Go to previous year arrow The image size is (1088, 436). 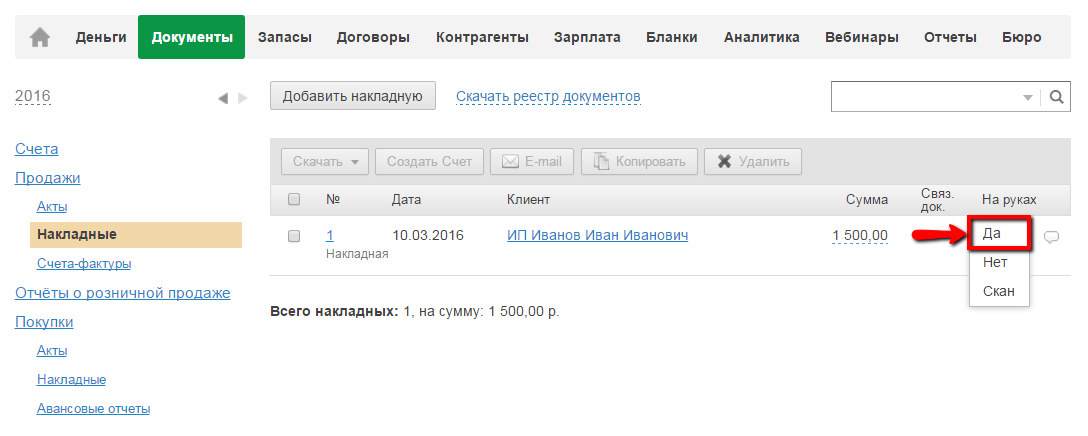point(223,98)
